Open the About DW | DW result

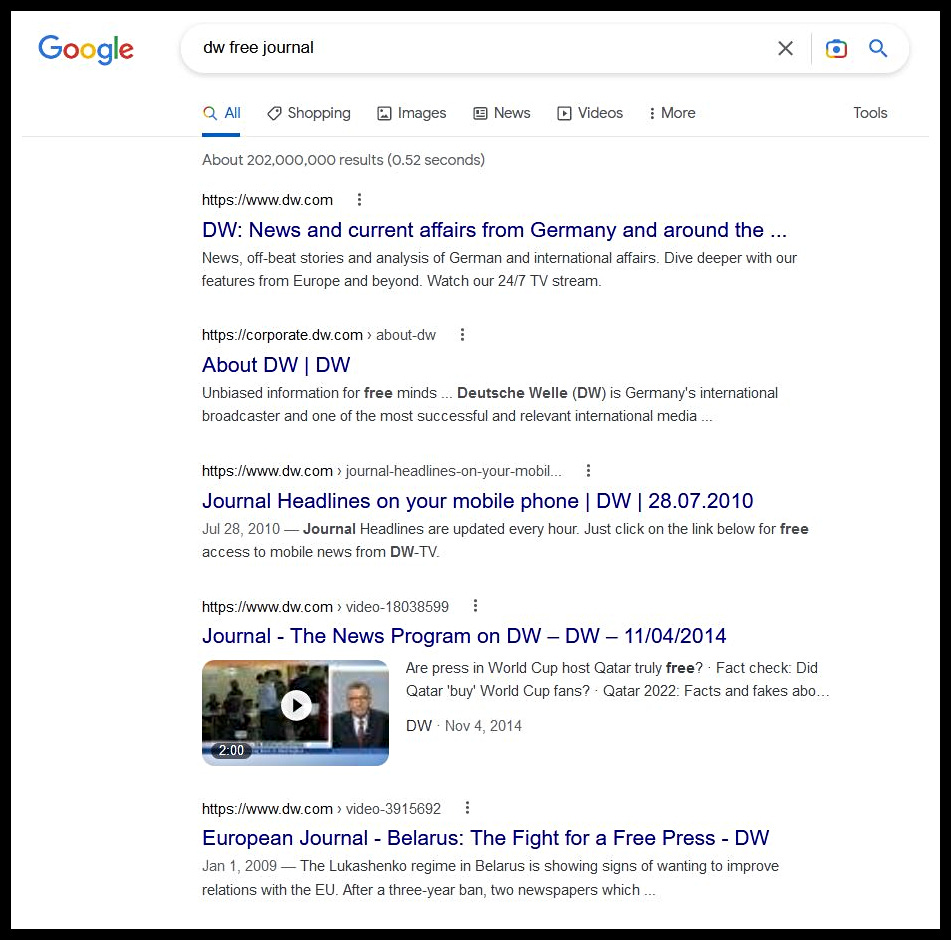(276, 365)
